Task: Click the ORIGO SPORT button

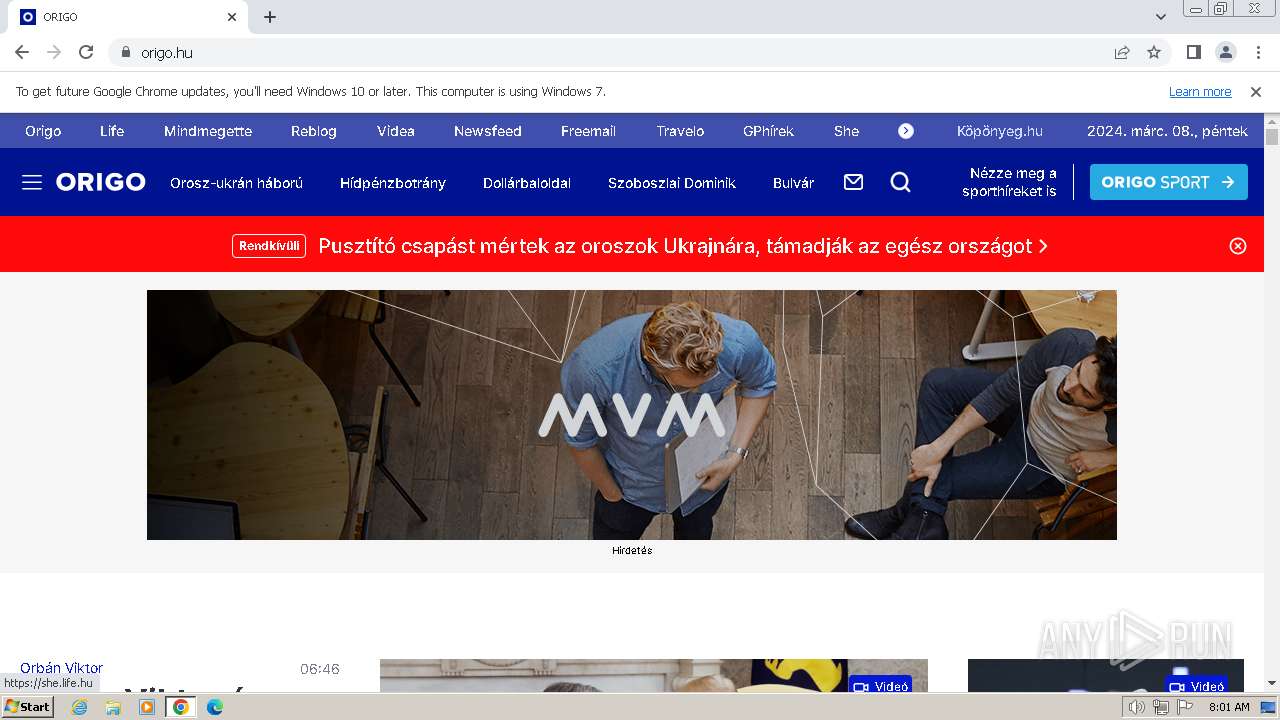Action: pyautogui.click(x=1169, y=182)
